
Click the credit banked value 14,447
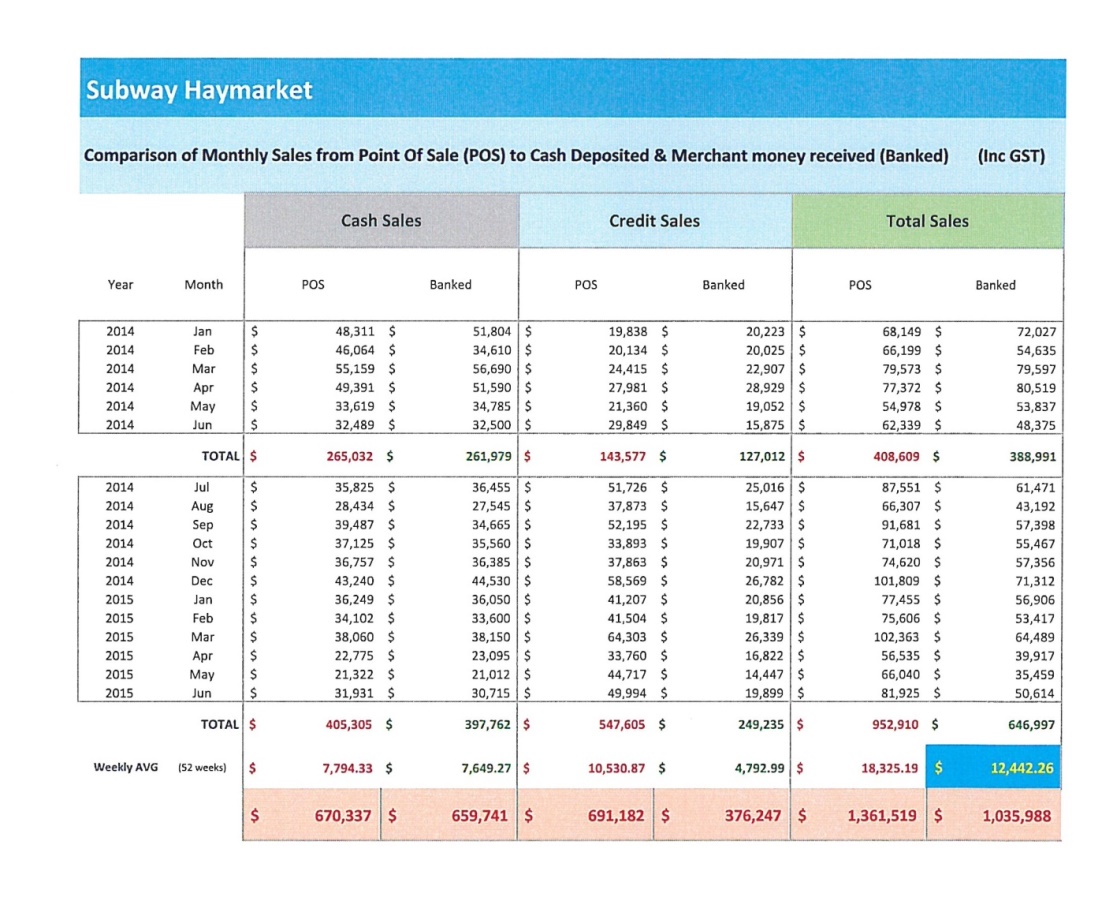click(764, 674)
